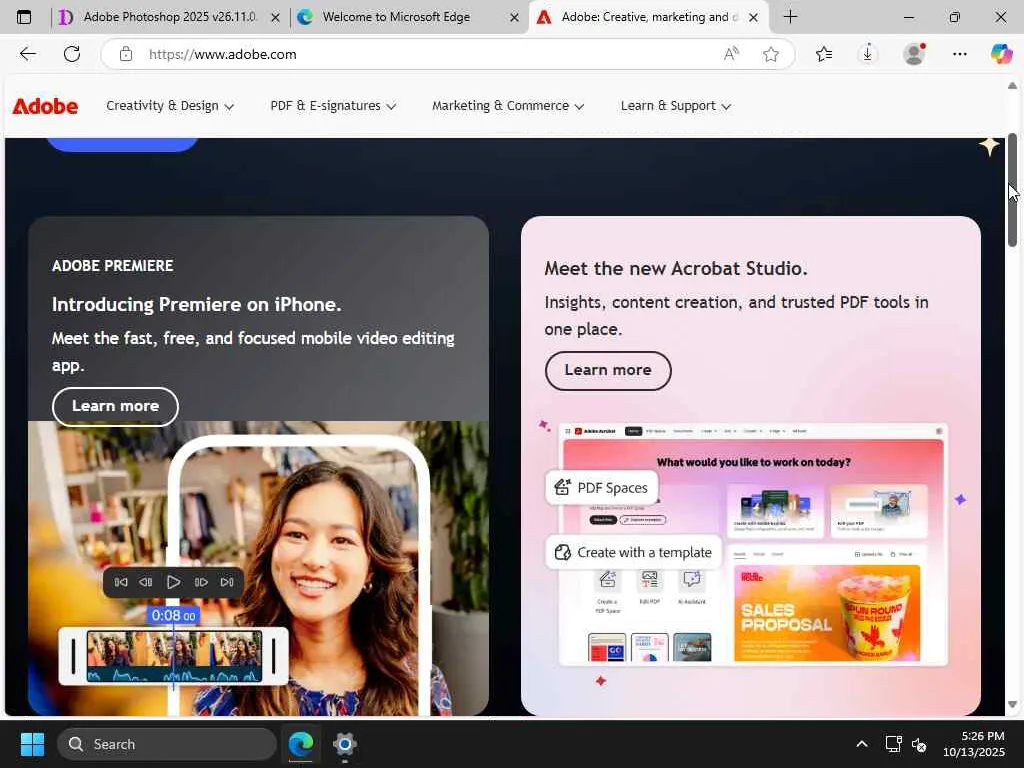The width and height of the screenshot is (1024, 768).
Task: Click the 0:08 timeline playhead marker
Action: tap(173, 615)
